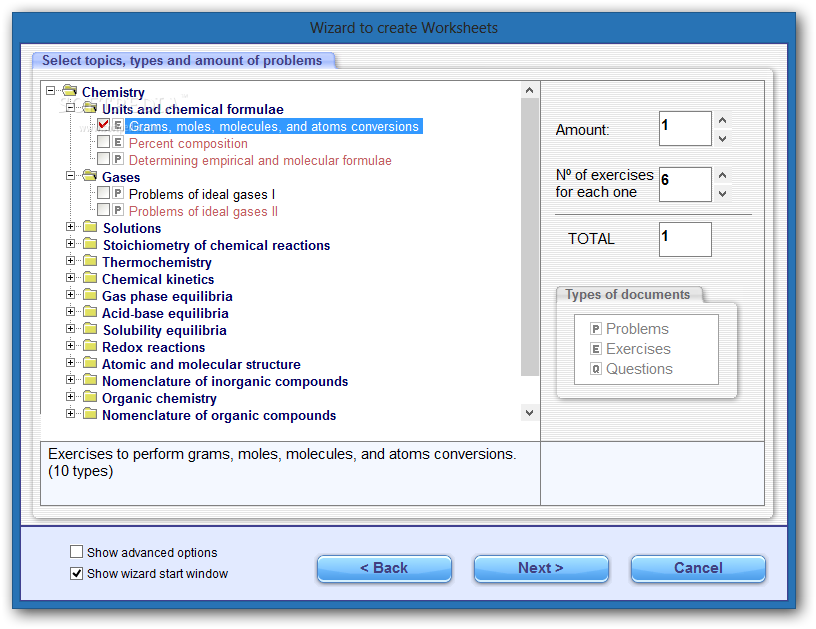Select Nomenclature of inorganic compounds item
This screenshot has width=816, height=629.
[x=225, y=381]
